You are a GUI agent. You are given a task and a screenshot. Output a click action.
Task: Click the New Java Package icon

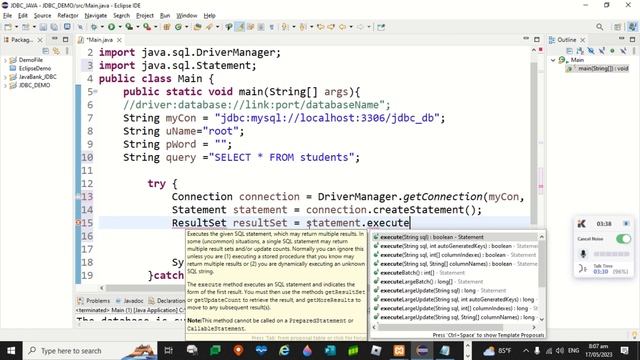(167, 27)
